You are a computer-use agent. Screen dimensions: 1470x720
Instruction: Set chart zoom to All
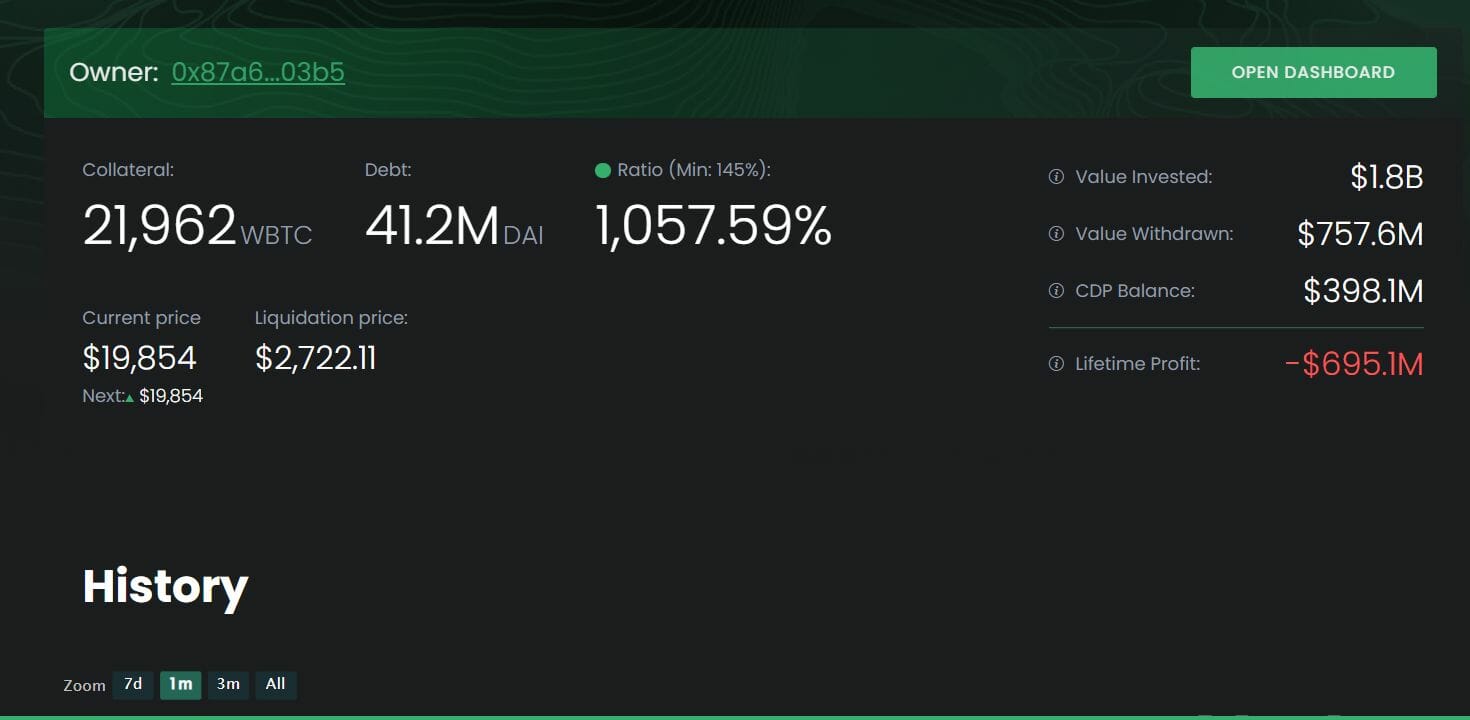[x=276, y=684]
